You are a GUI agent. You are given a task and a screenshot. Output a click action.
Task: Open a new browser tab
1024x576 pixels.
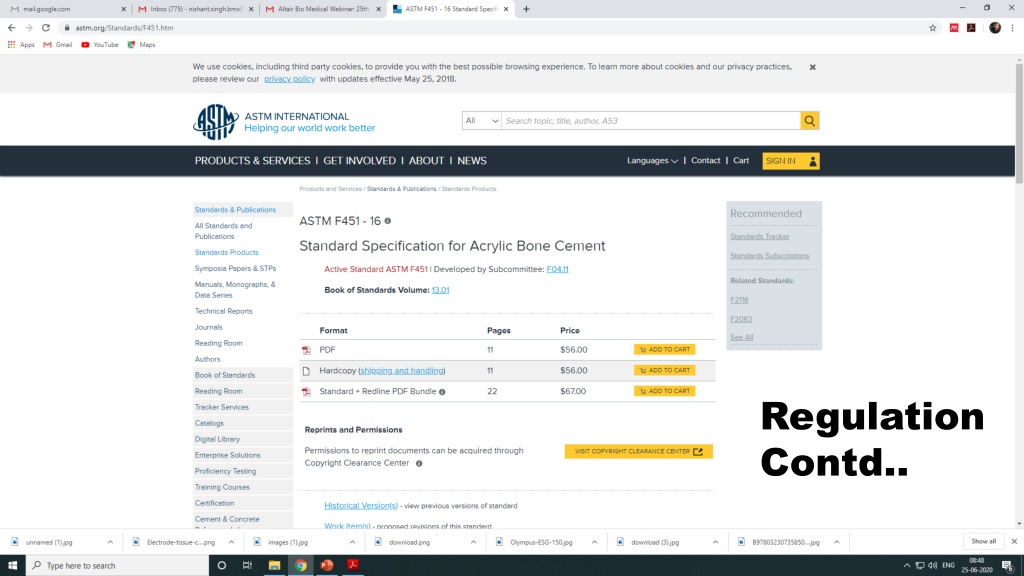[526, 9]
